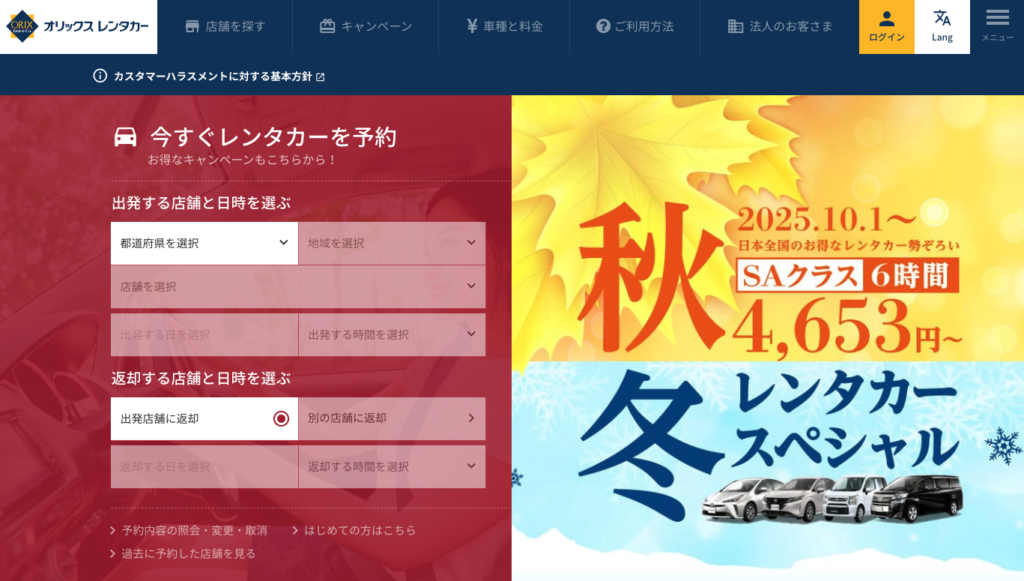Image resolution: width=1024 pixels, height=581 pixels.
Task: Click the question mark icon for ご利用方法
Action: 603,26
